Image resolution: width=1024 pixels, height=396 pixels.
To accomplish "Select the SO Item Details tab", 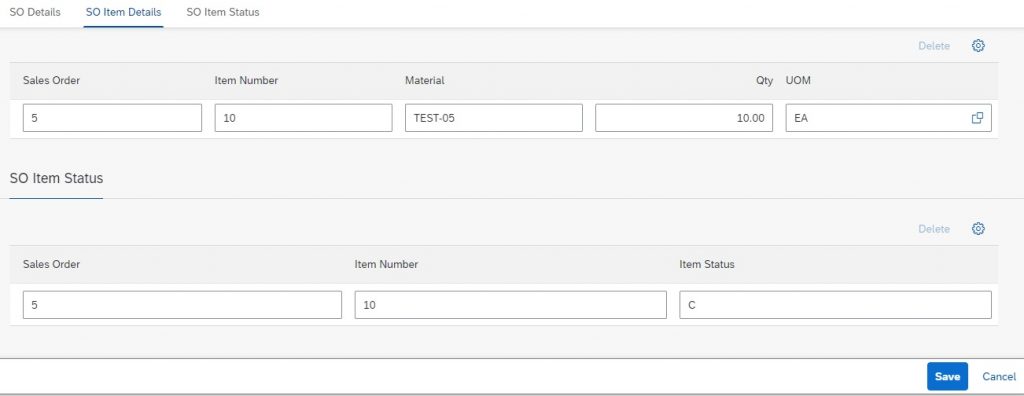I will pos(123,12).
